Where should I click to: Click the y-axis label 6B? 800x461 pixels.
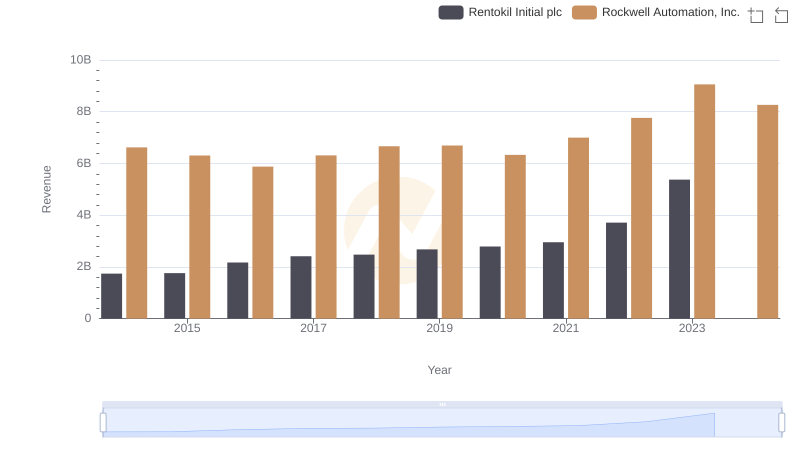(84, 163)
